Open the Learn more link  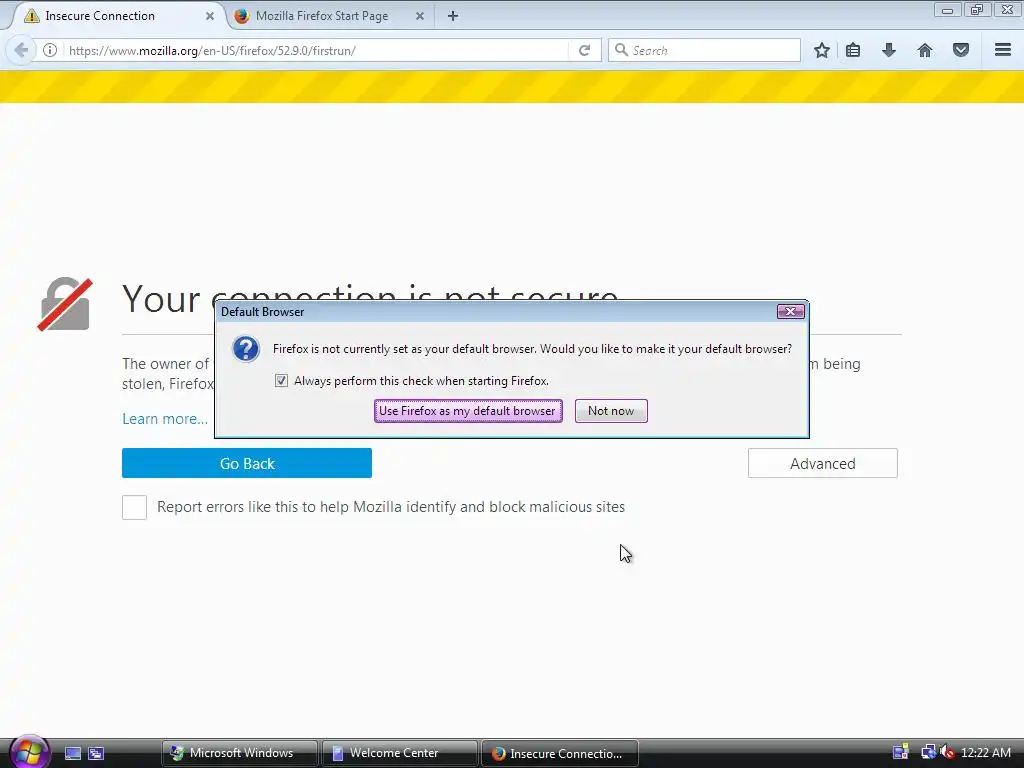tap(165, 419)
